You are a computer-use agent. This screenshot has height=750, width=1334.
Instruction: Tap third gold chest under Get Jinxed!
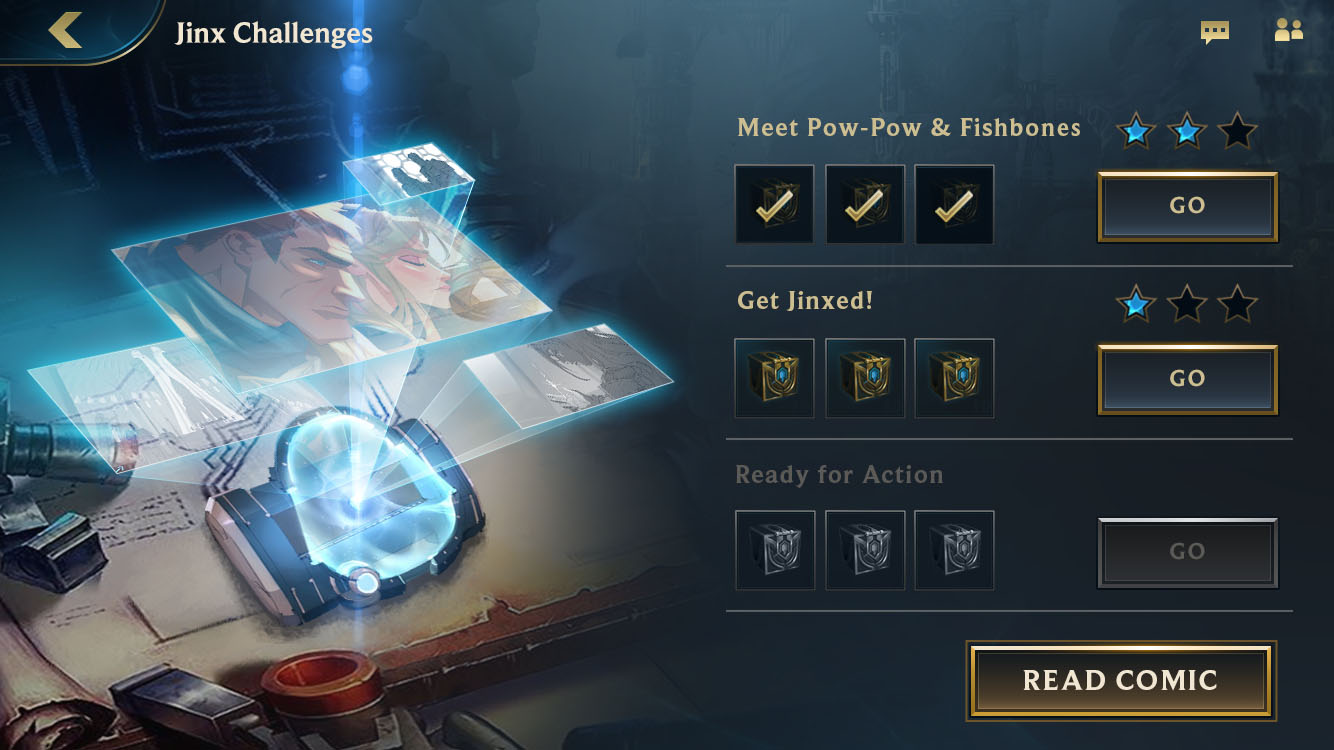tap(955, 378)
